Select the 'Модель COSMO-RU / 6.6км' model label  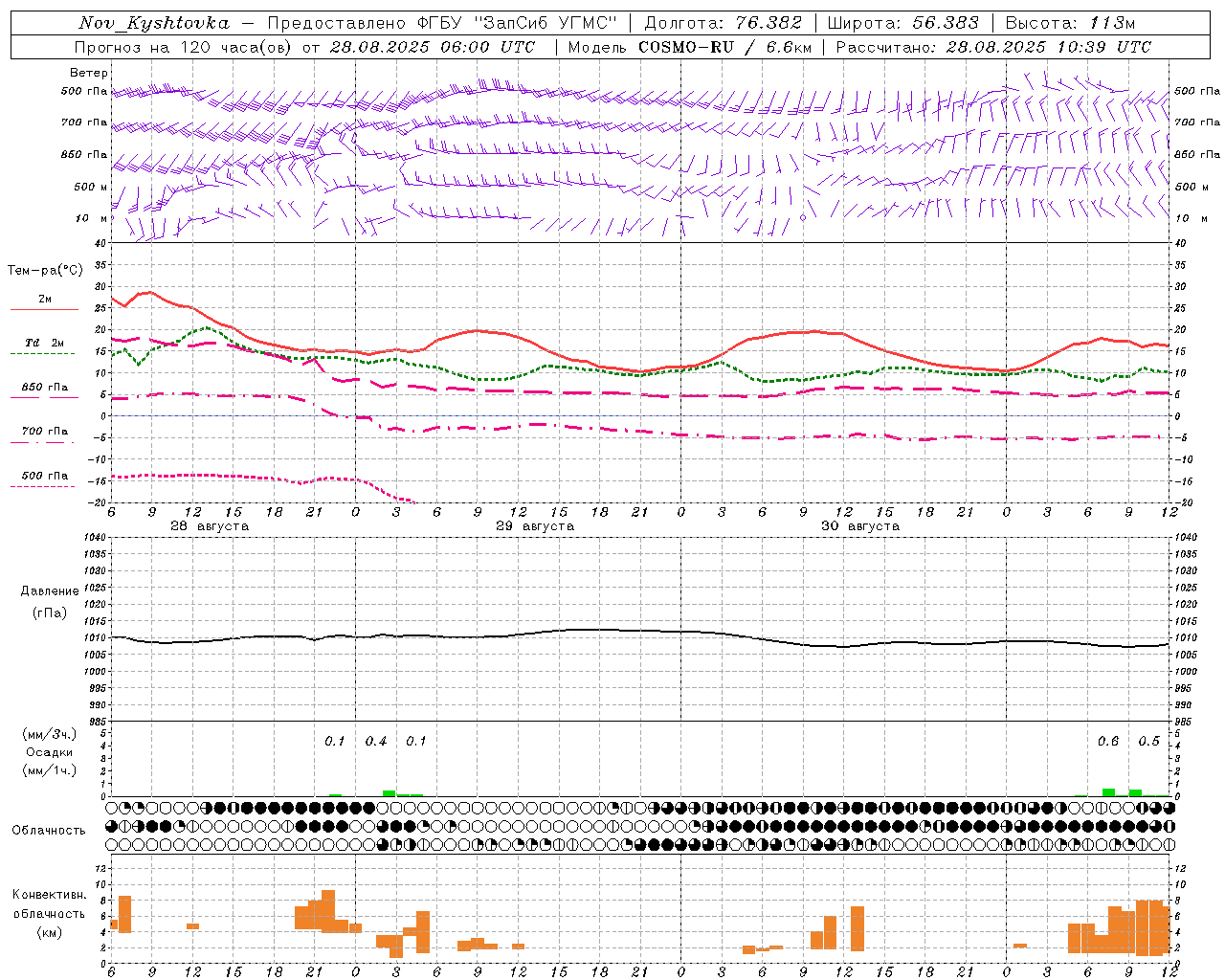[x=691, y=47]
